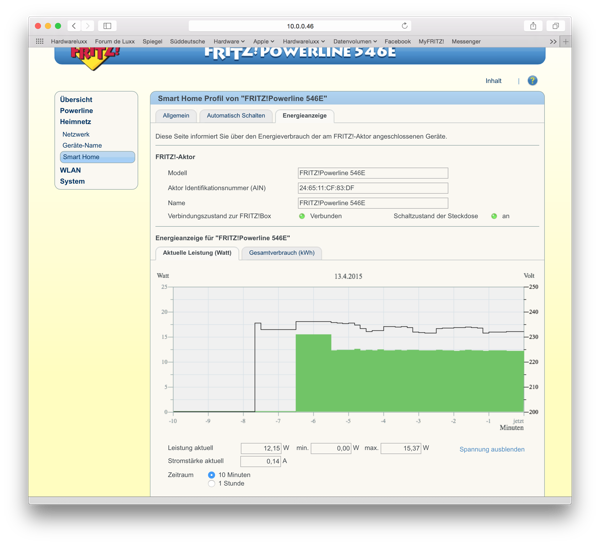
Task: Select the 10 Minuten time range
Action: tap(211, 475)
